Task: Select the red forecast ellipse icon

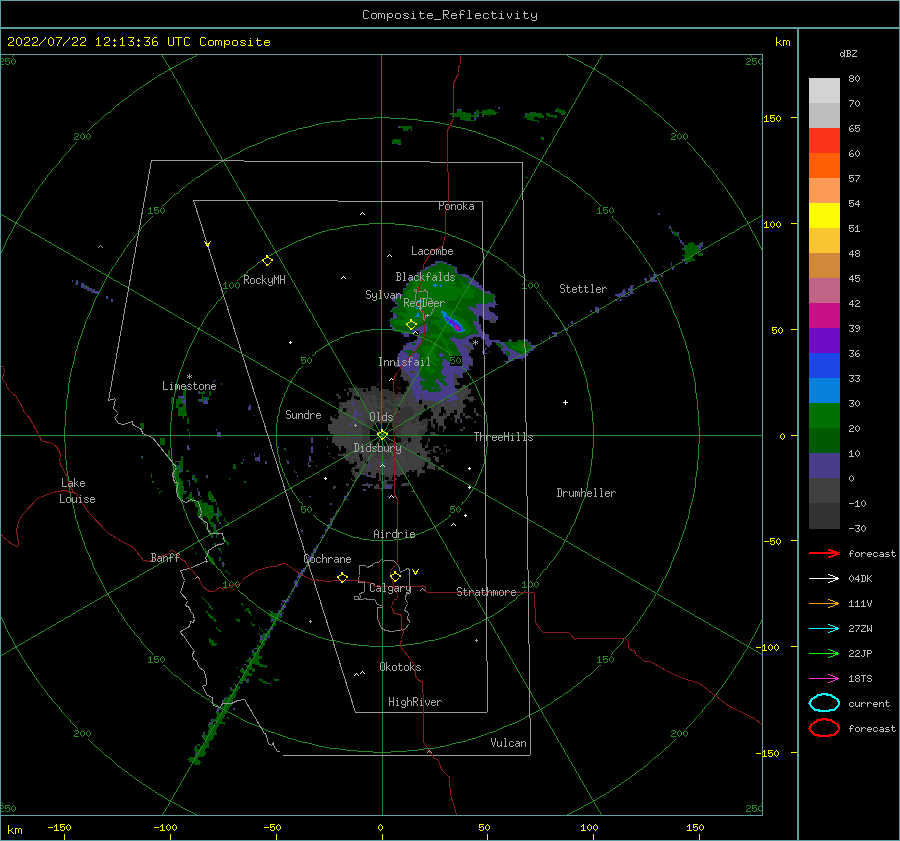Action: tap(824, 728)
